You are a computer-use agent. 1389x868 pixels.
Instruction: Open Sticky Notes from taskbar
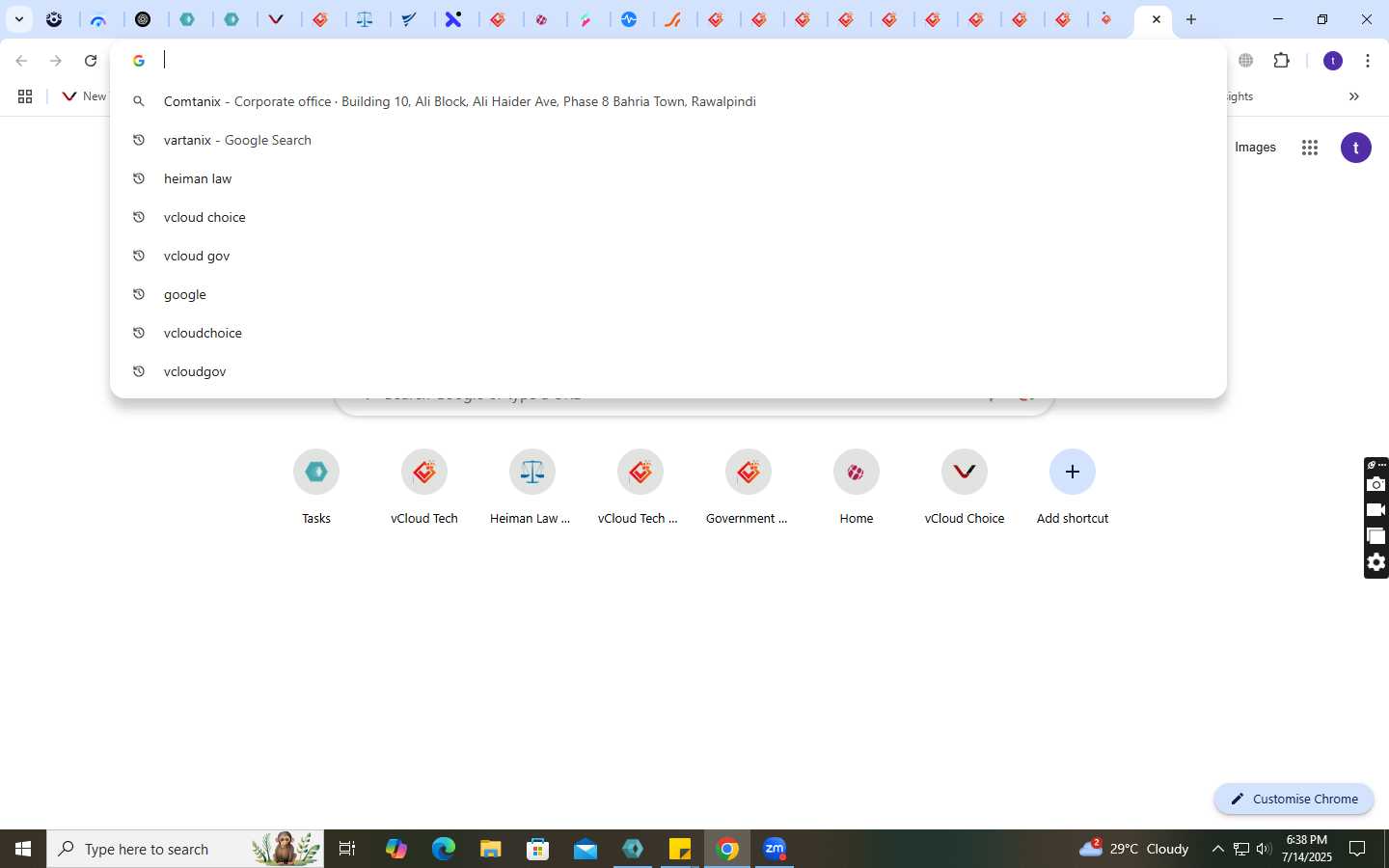[x=680, y=849]
